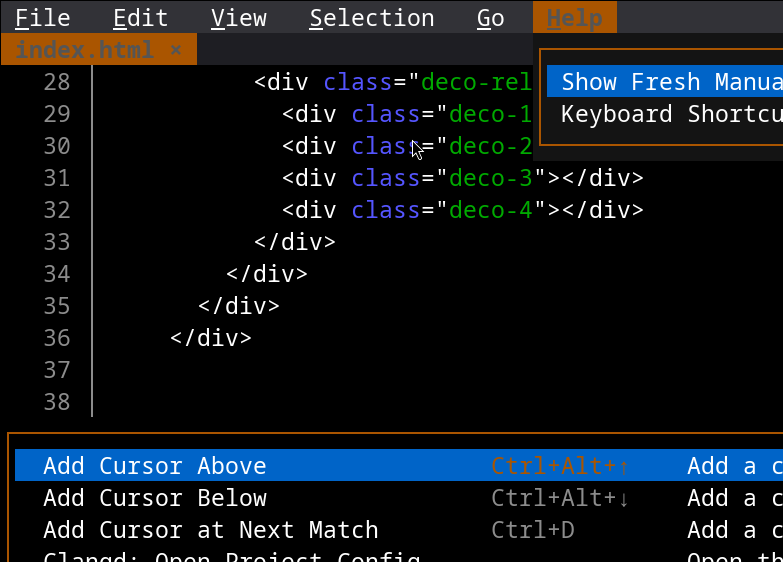Open the Edit menu
783x562 pixels.
(x=140, y=18)
